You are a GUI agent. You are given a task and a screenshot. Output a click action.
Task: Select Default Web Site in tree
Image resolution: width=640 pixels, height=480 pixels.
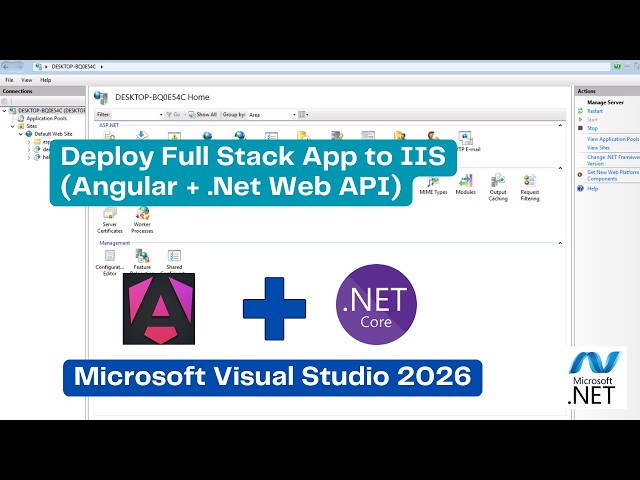[53, 134]
